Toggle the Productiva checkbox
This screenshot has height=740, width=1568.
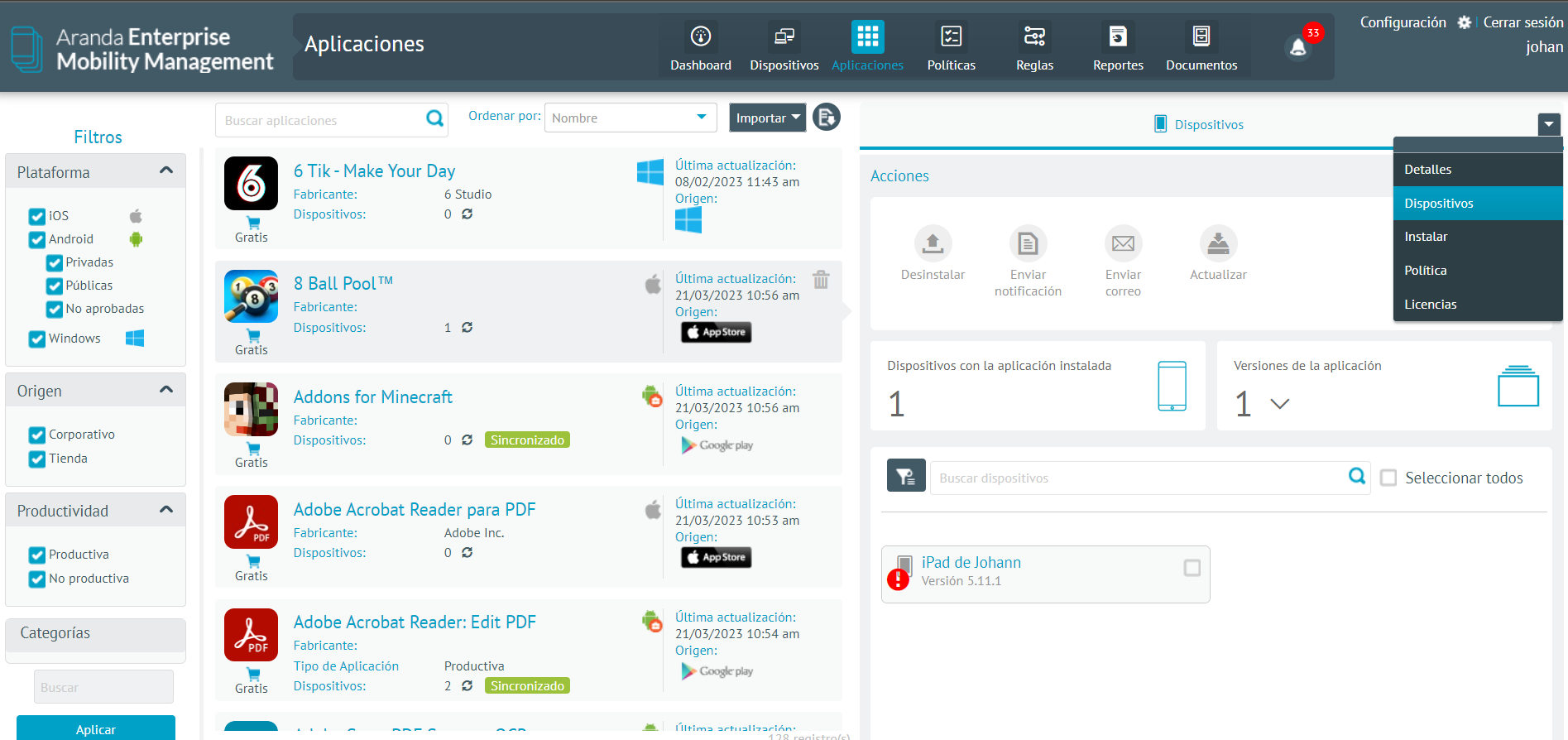(37, 555)
